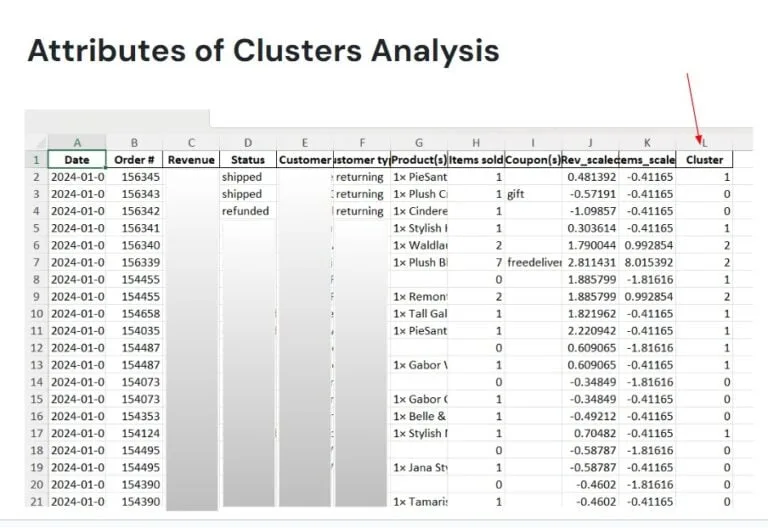
Task: Select column A header
Action: [x=77, y=143]
